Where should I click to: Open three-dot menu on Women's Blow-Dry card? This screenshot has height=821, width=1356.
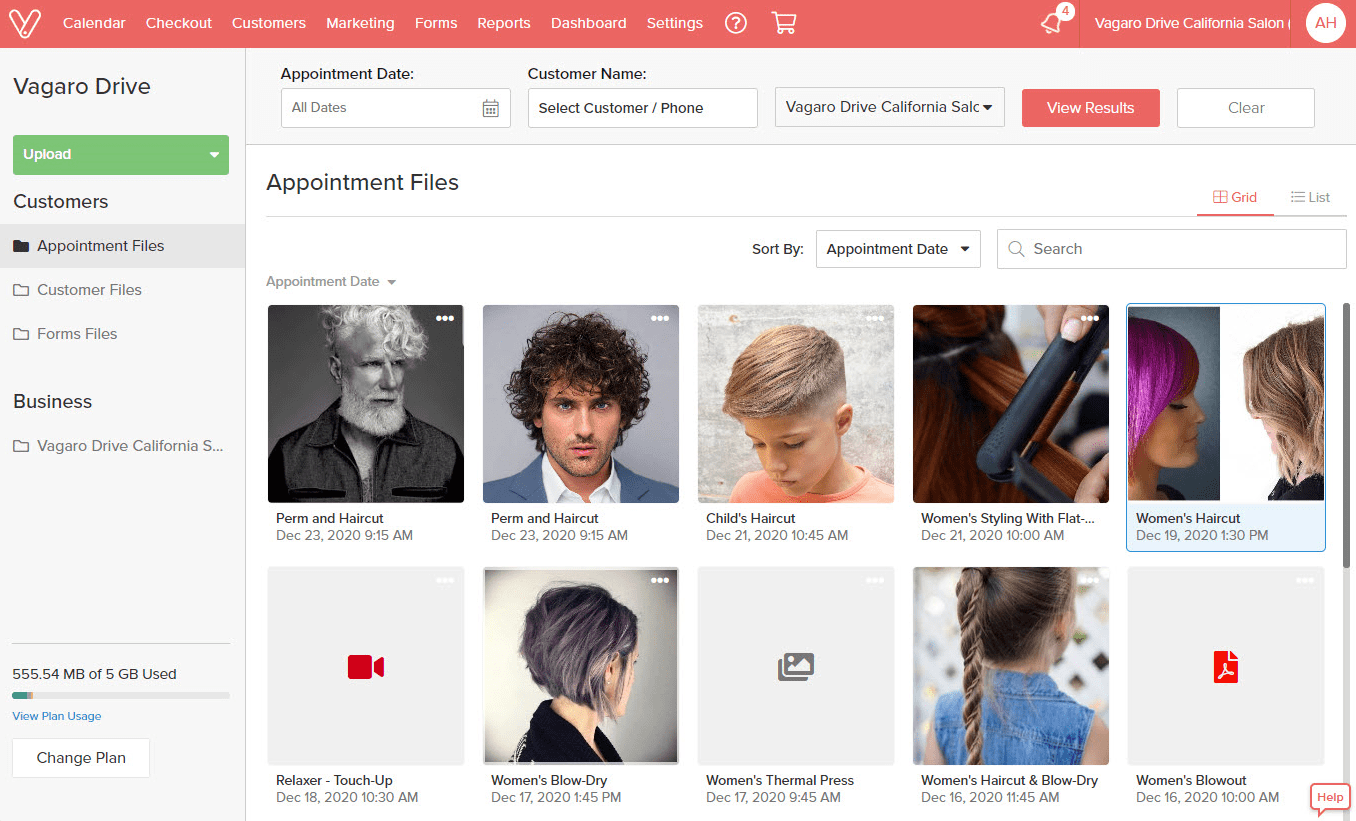[x=660, y=580]
